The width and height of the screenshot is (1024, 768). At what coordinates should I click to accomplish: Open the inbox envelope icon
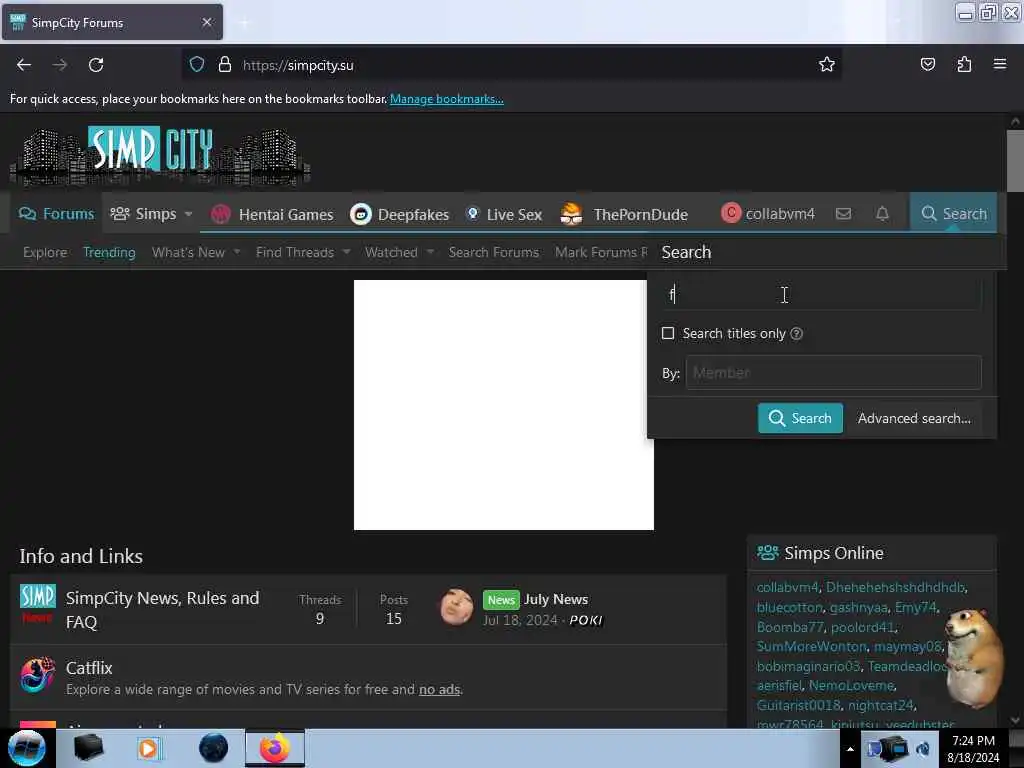(843, 214)
